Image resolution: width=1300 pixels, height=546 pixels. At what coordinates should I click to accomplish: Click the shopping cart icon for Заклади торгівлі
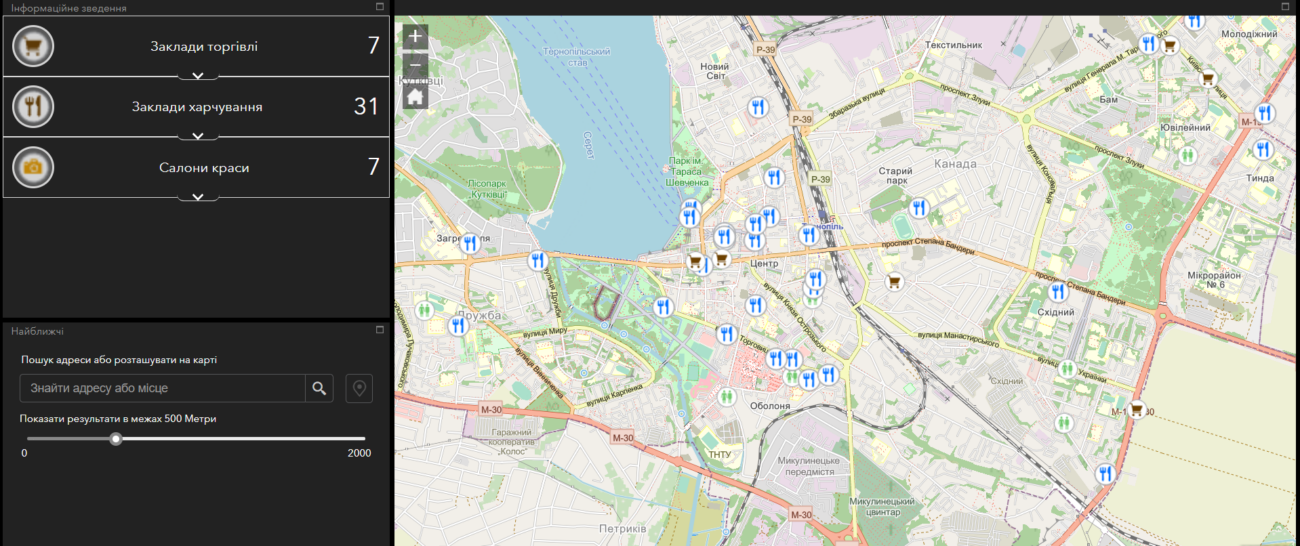point(33,46)
